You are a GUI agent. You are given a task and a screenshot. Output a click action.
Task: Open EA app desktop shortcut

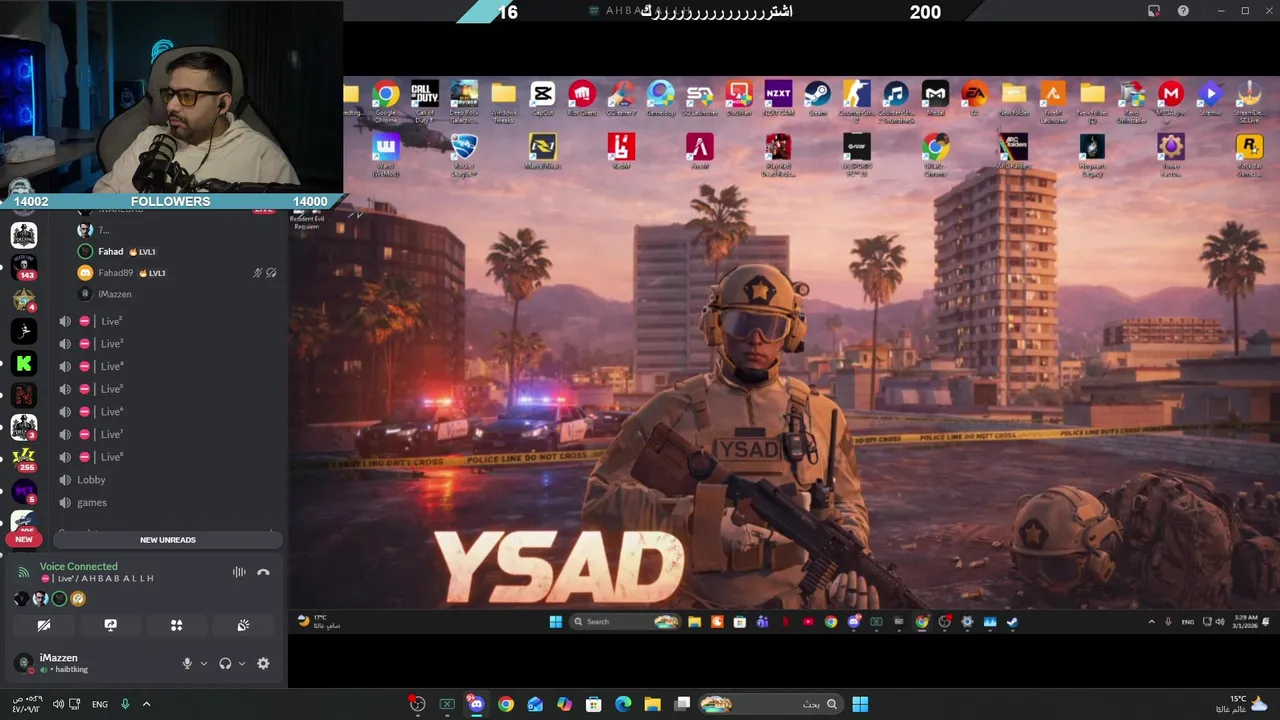[x=974, y=98]
